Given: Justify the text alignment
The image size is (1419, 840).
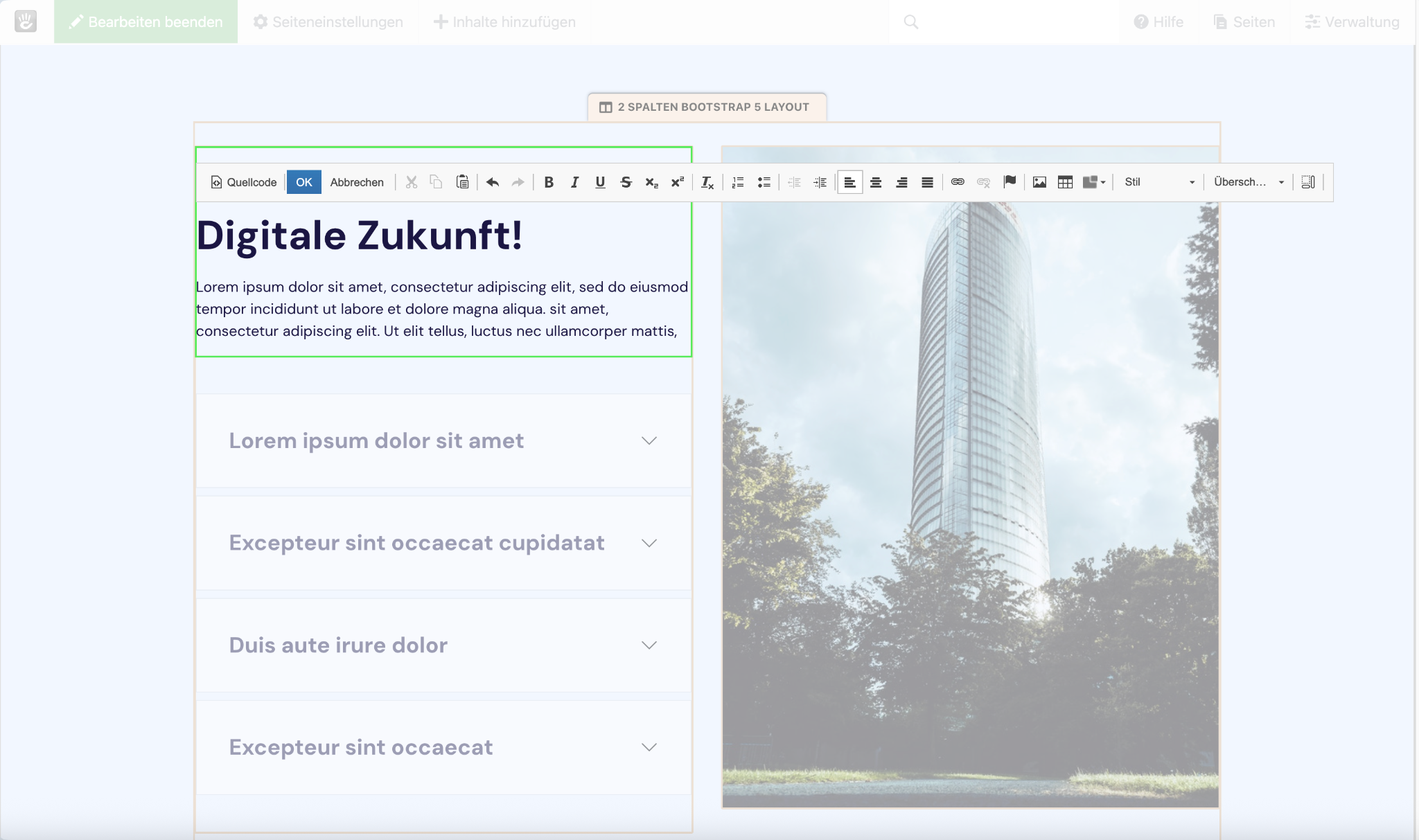Looking at the screenshot, I should (927, 182).
